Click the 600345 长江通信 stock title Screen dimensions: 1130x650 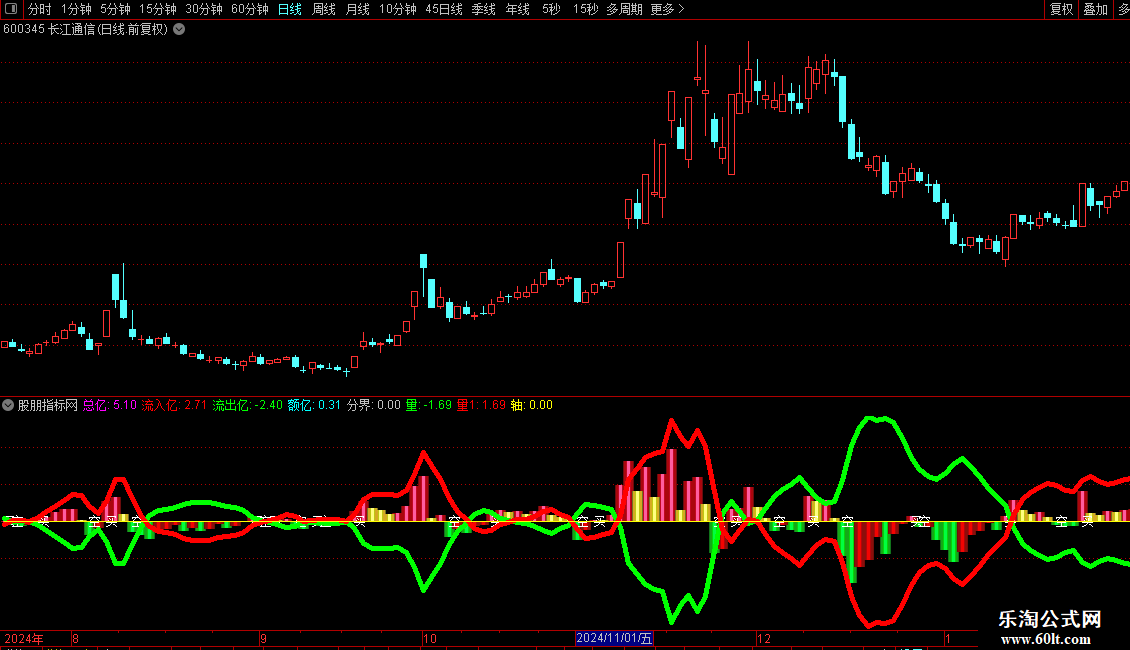click(x=85, y=29)
